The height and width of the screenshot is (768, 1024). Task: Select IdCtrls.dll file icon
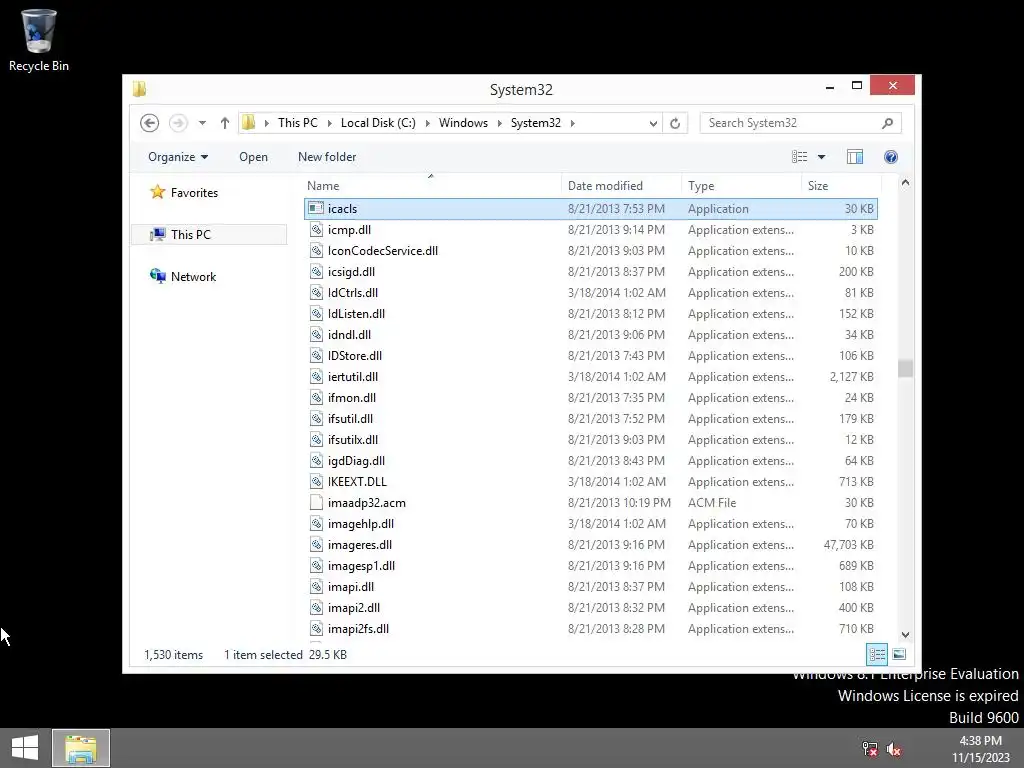pos(316,293)
